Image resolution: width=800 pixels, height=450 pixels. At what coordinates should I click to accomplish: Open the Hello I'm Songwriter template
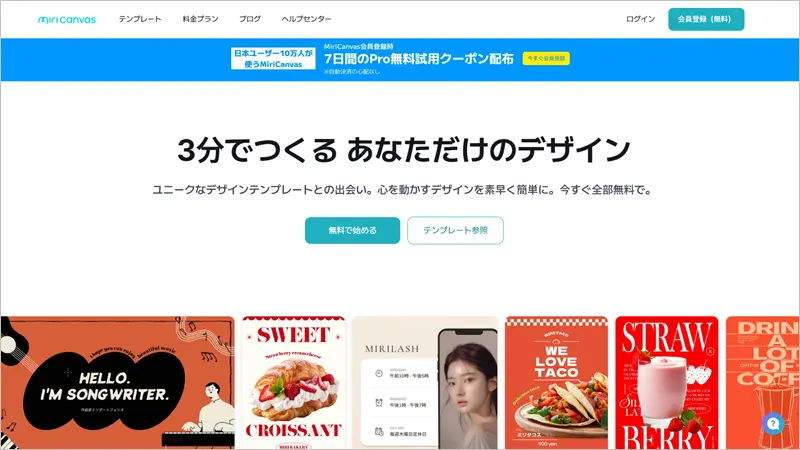coord(117,383)
